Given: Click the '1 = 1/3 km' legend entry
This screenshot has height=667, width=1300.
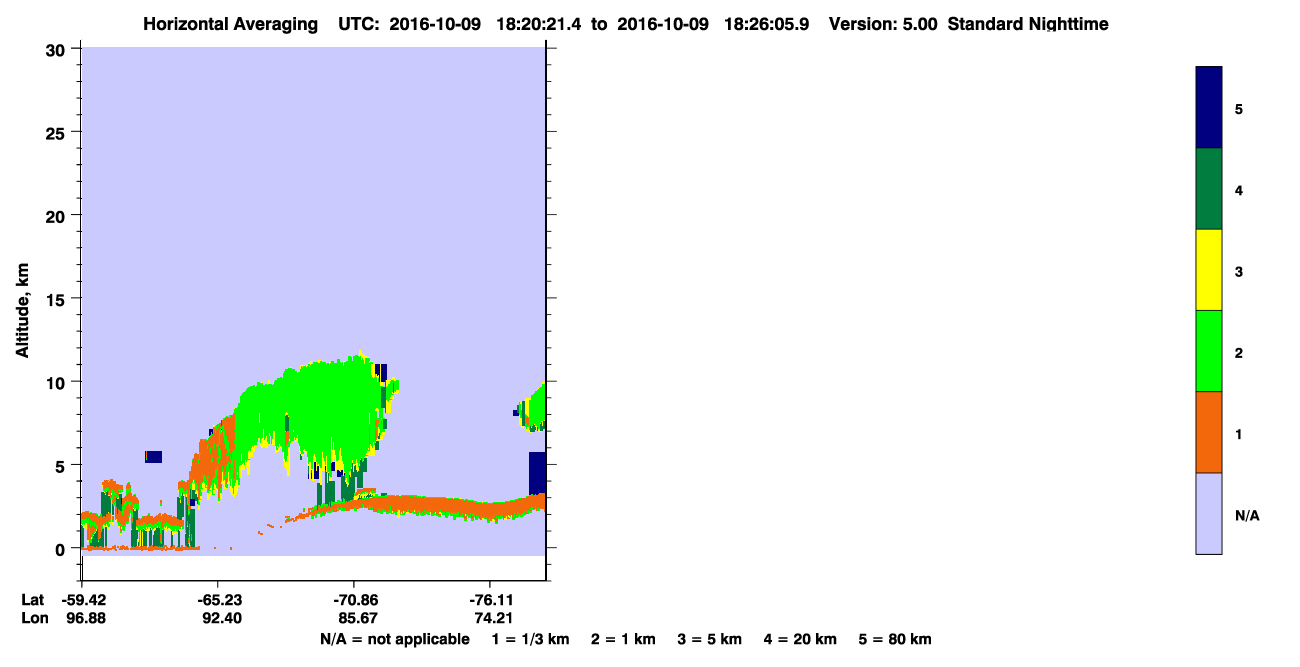Looking at the screenshot, I should click(530, 639).
